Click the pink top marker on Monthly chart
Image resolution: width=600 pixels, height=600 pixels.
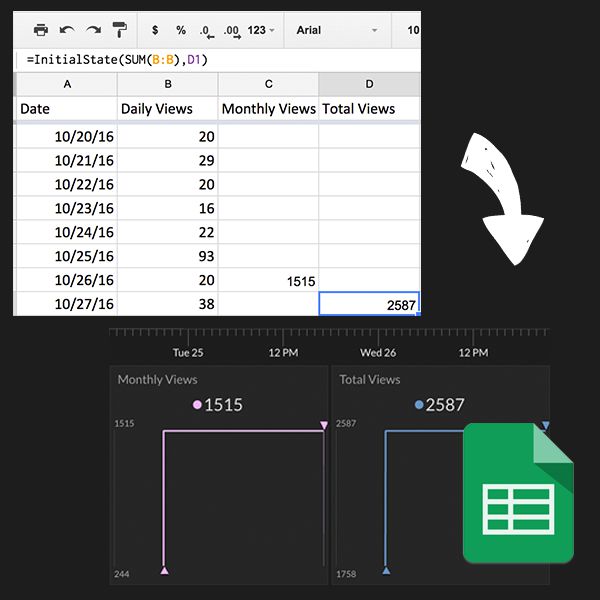[x=324, y=425]
